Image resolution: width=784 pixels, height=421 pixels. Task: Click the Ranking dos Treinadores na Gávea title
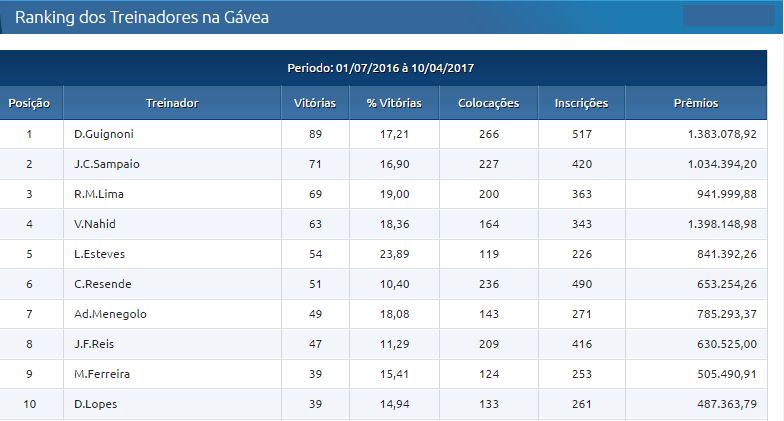[x=142, y=18]
